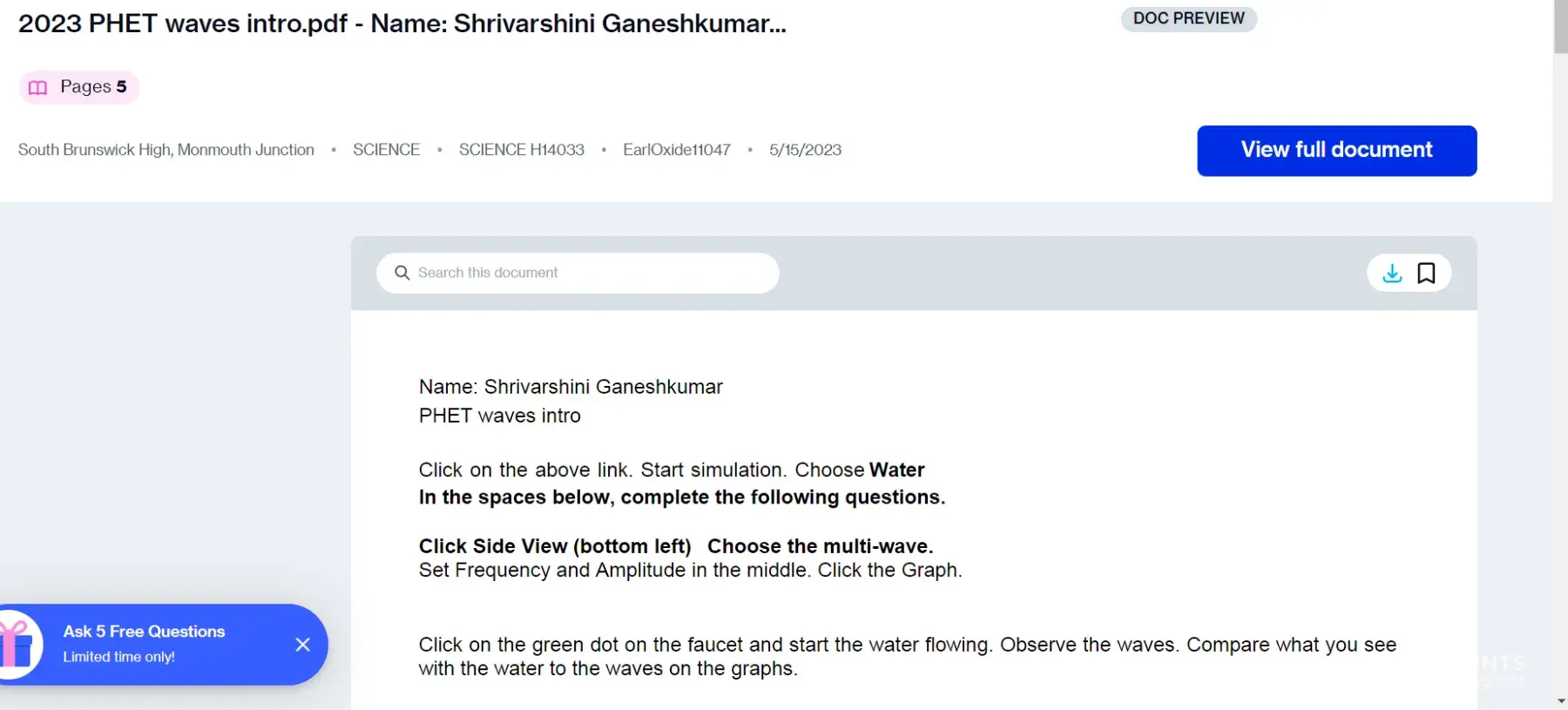This screenshot has width=1568, height=710.
Task: Click the gift box icon
Action: click(17, 645)
